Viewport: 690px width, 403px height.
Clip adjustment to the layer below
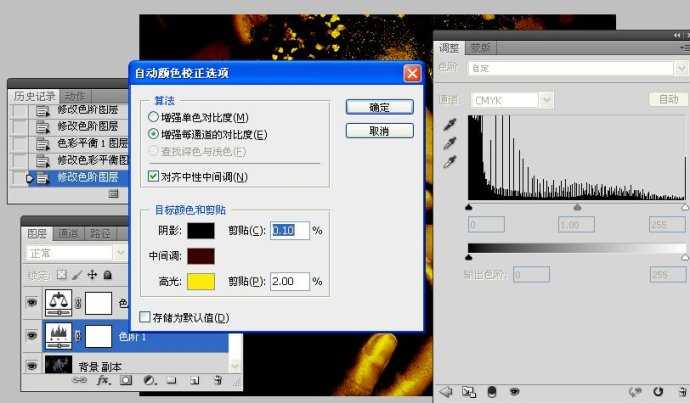(x=492, y=391)
